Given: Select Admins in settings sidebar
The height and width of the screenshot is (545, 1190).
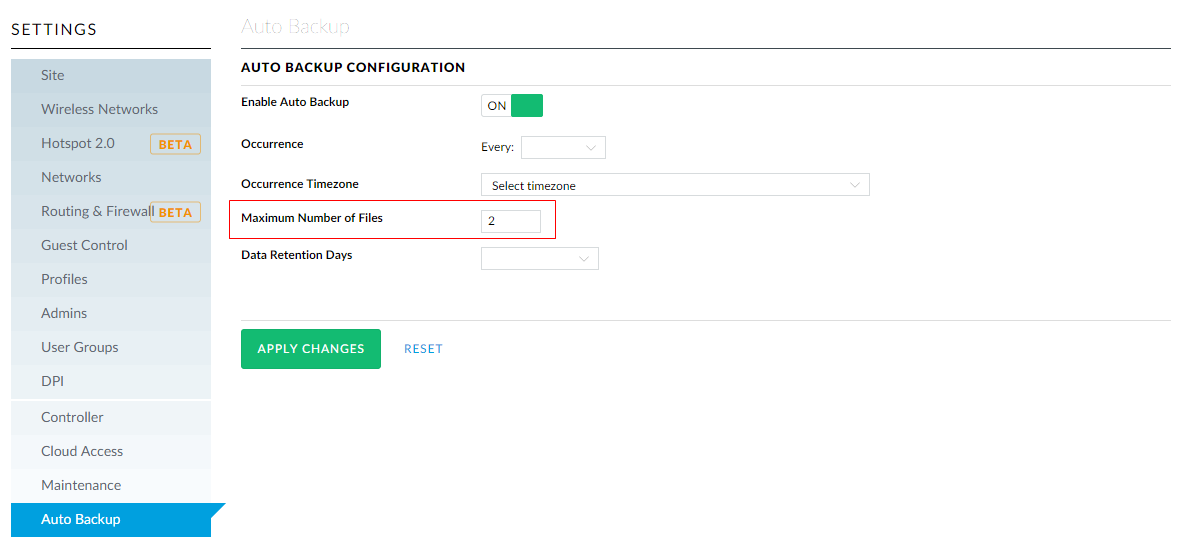Looking at the screenshot, I should click(x=64, y=314).
